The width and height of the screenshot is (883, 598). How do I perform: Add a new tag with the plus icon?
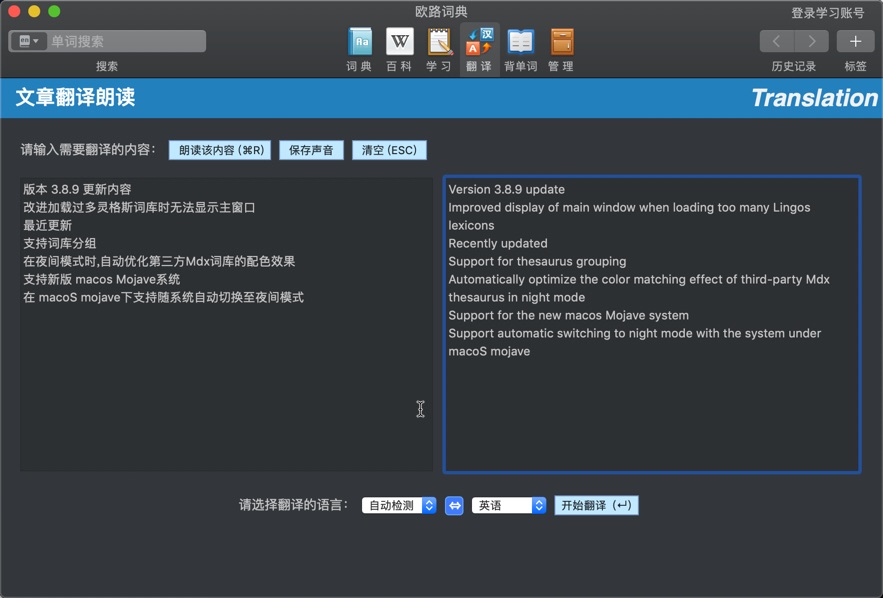click(855, 41)
